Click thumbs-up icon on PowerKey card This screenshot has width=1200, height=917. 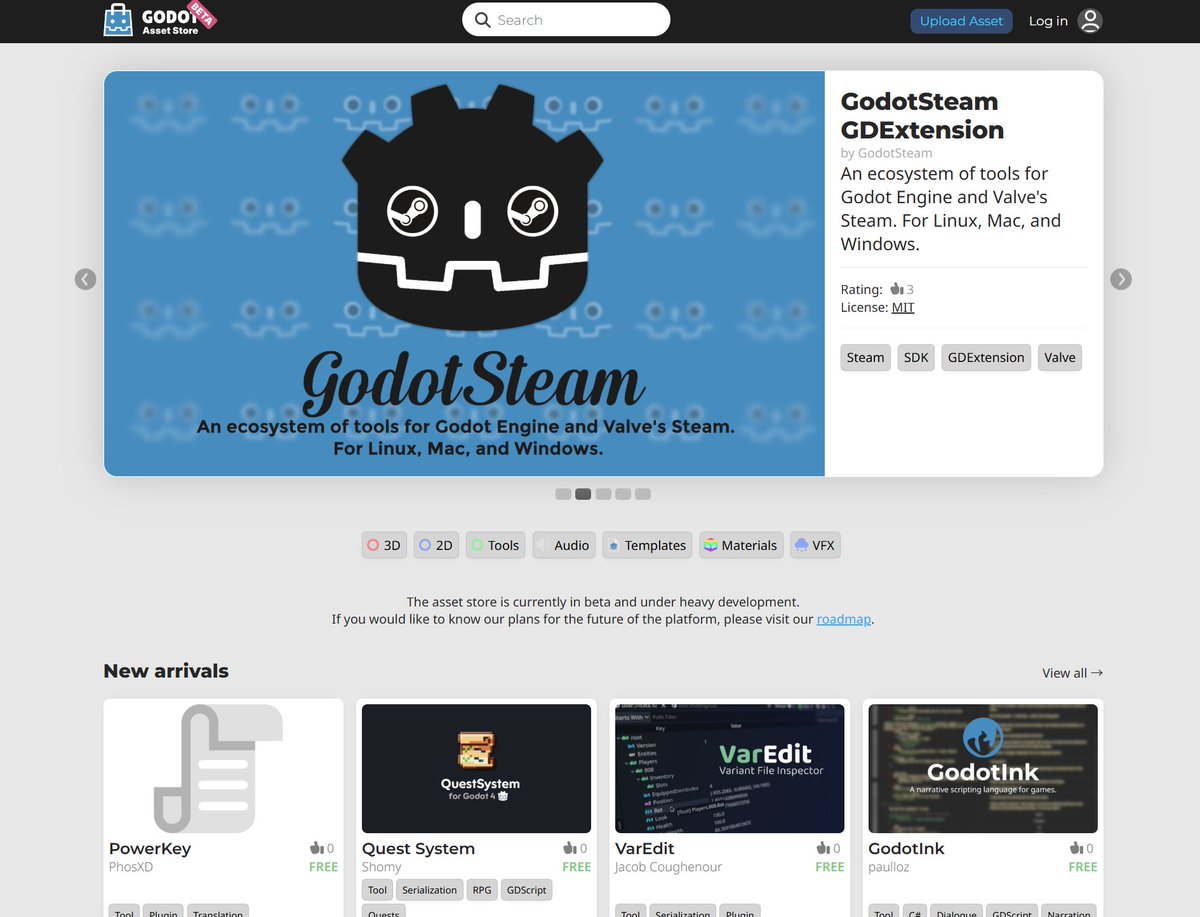pyautogui.click(x=317, y=848)
